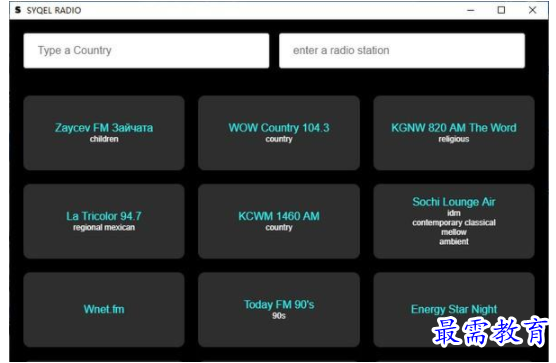Click the SYQEL RADIO title text
The width and height of the screenshot is (556, 363).
click(54, 11)
